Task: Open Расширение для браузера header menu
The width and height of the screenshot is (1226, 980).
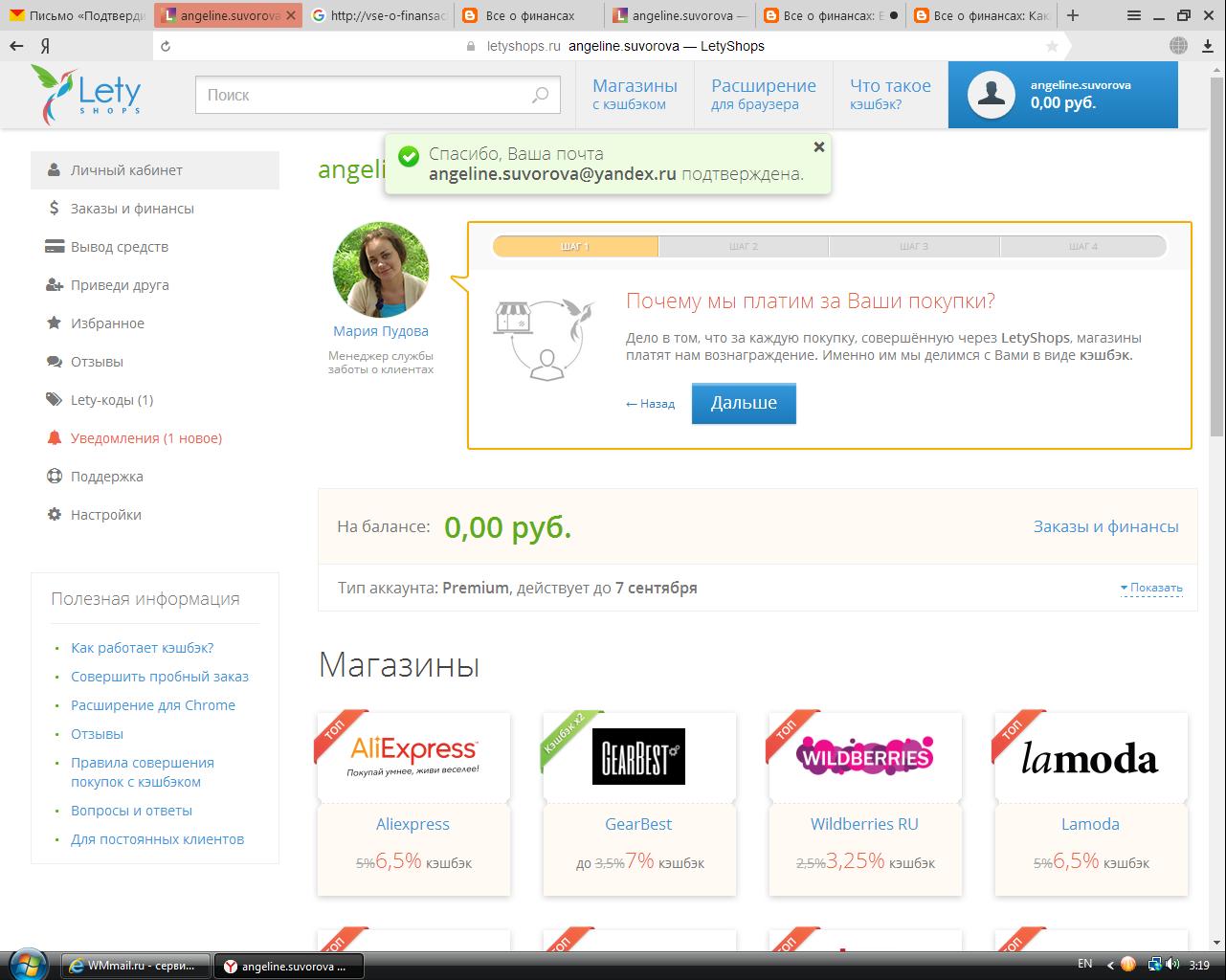Action: click(x=764, y=94)
